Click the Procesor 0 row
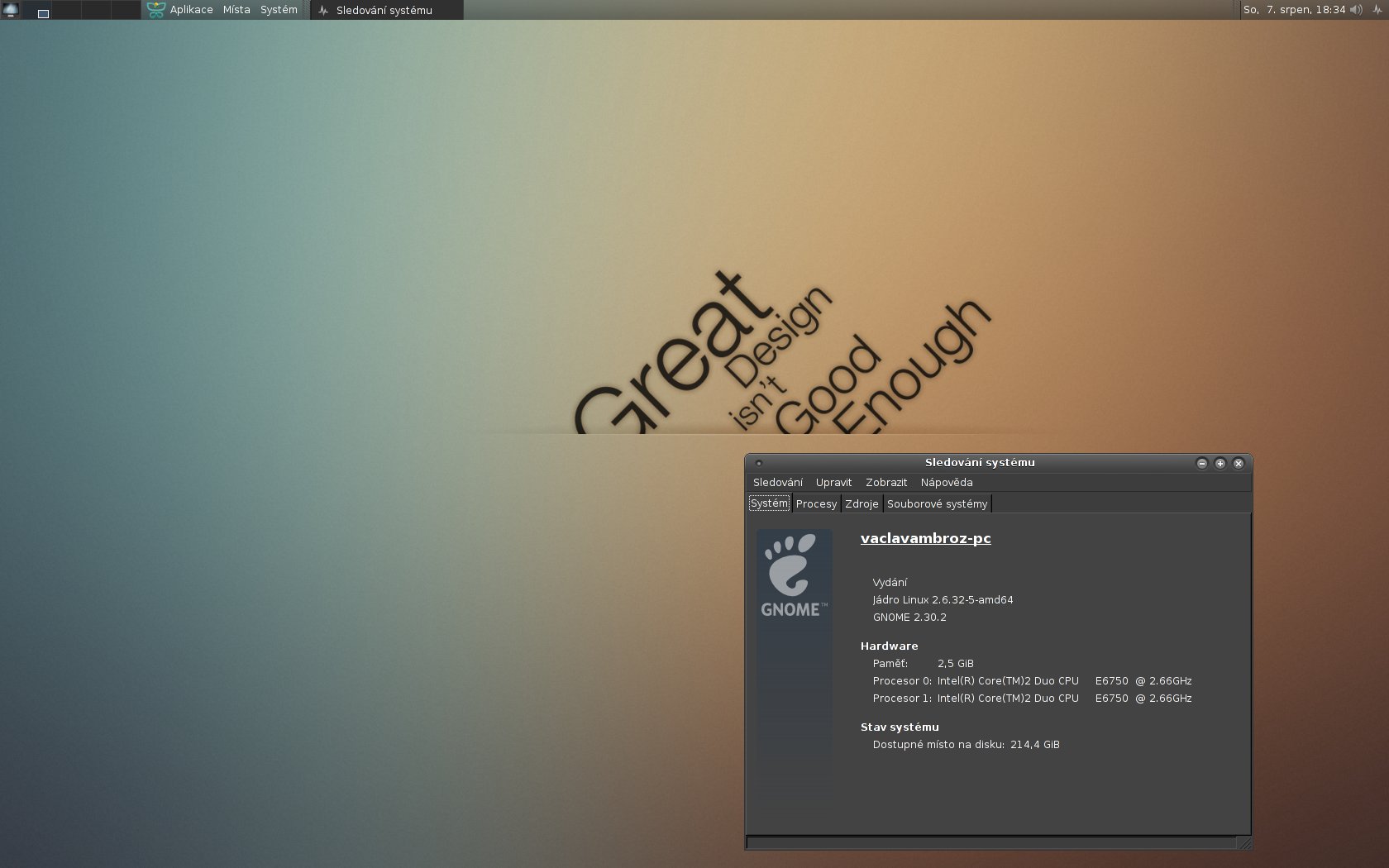The height and width of the screenshot is (868, 1389). [x=1032, y=681]
